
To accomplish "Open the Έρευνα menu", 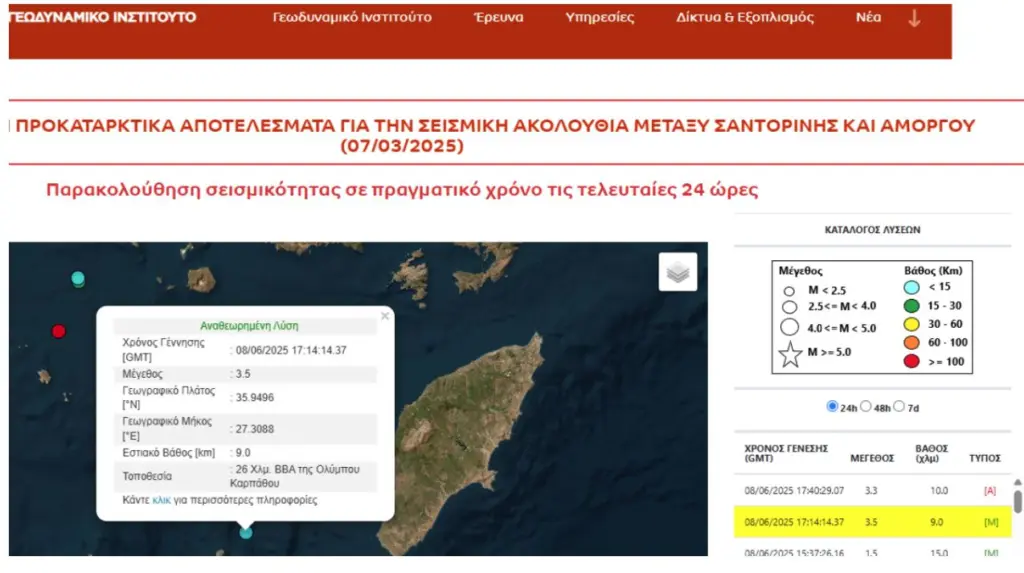I will tap(498, 18).
